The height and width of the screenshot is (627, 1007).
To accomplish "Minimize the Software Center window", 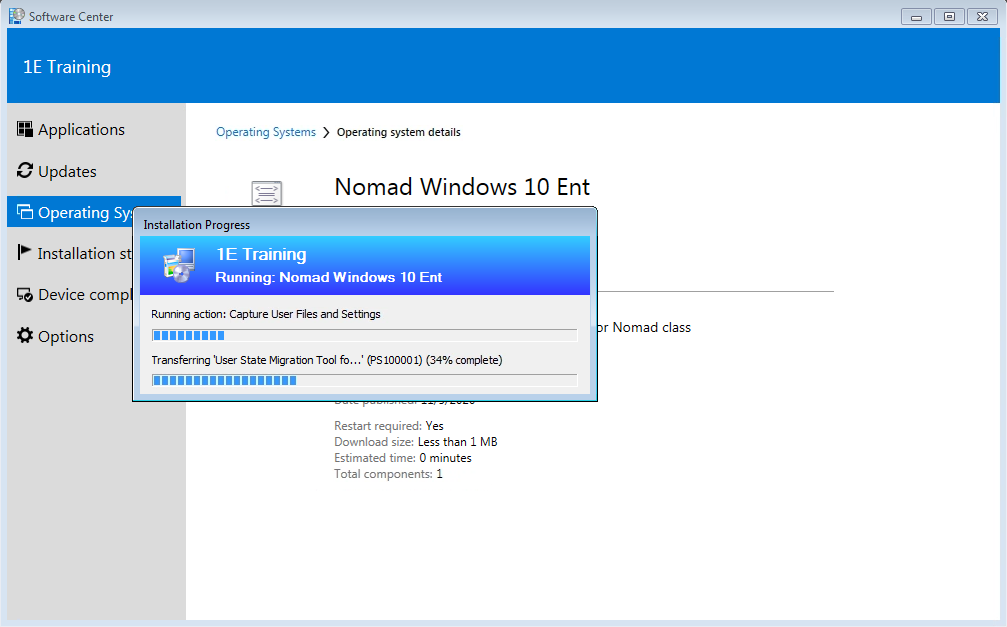I will click(x=916, y=16).
